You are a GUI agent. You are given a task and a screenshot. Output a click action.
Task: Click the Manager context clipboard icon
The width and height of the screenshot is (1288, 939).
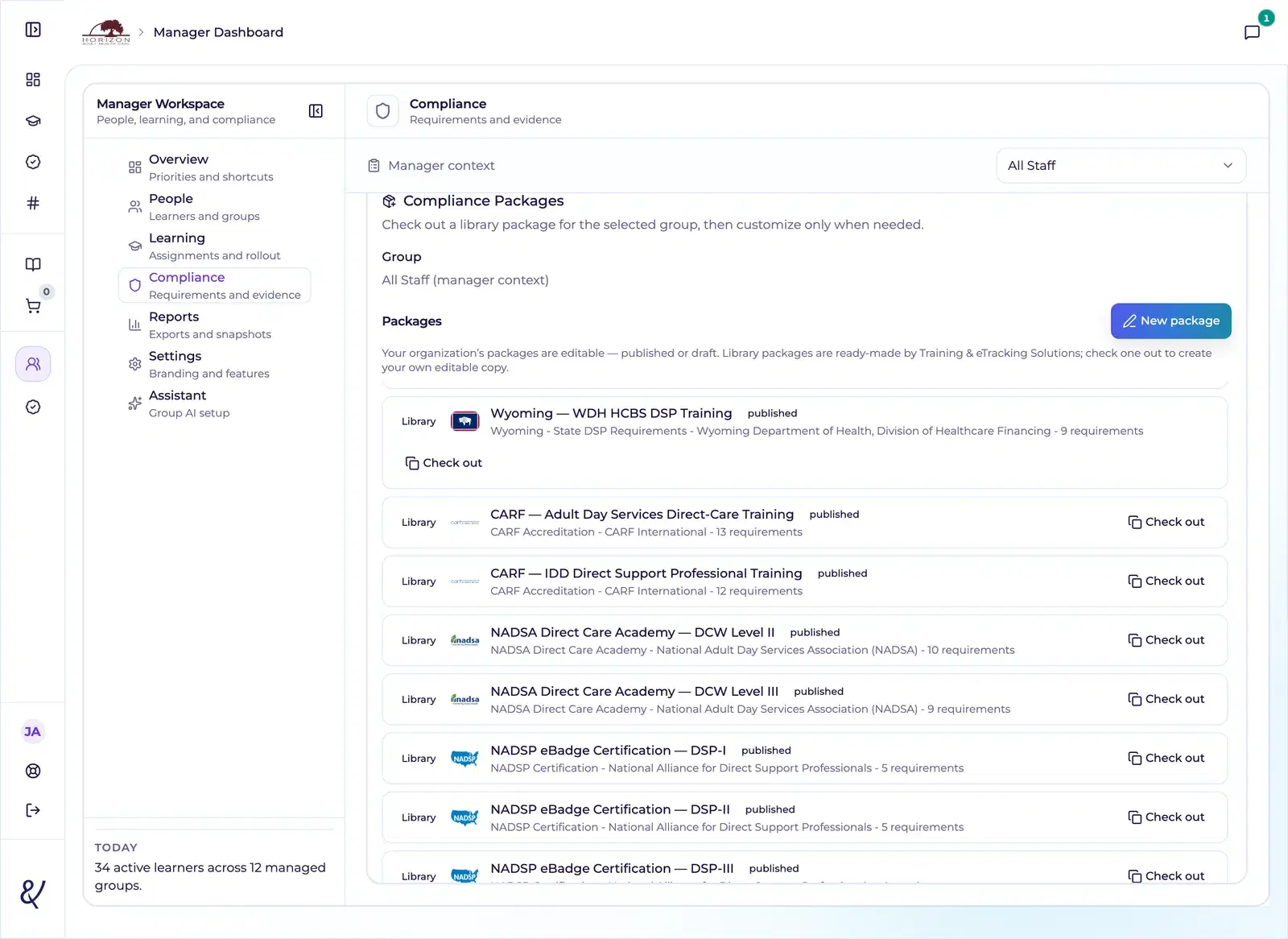[374, 166]
